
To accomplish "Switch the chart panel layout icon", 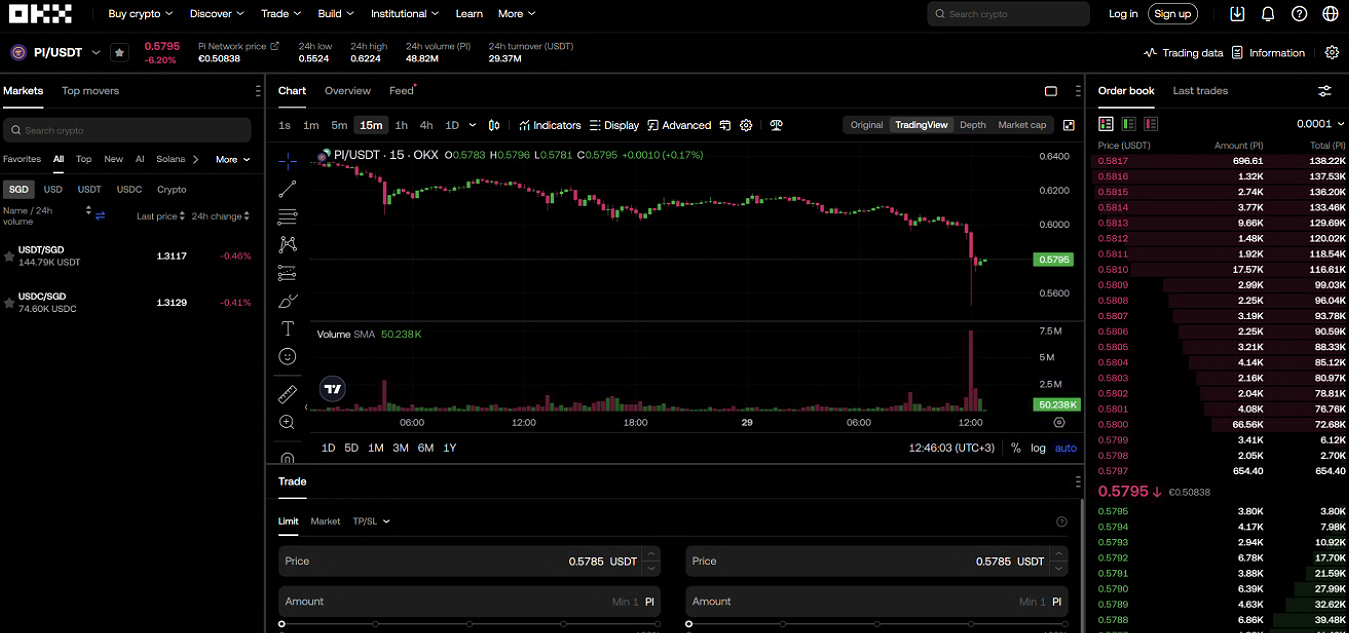I will click(1051, 91).
